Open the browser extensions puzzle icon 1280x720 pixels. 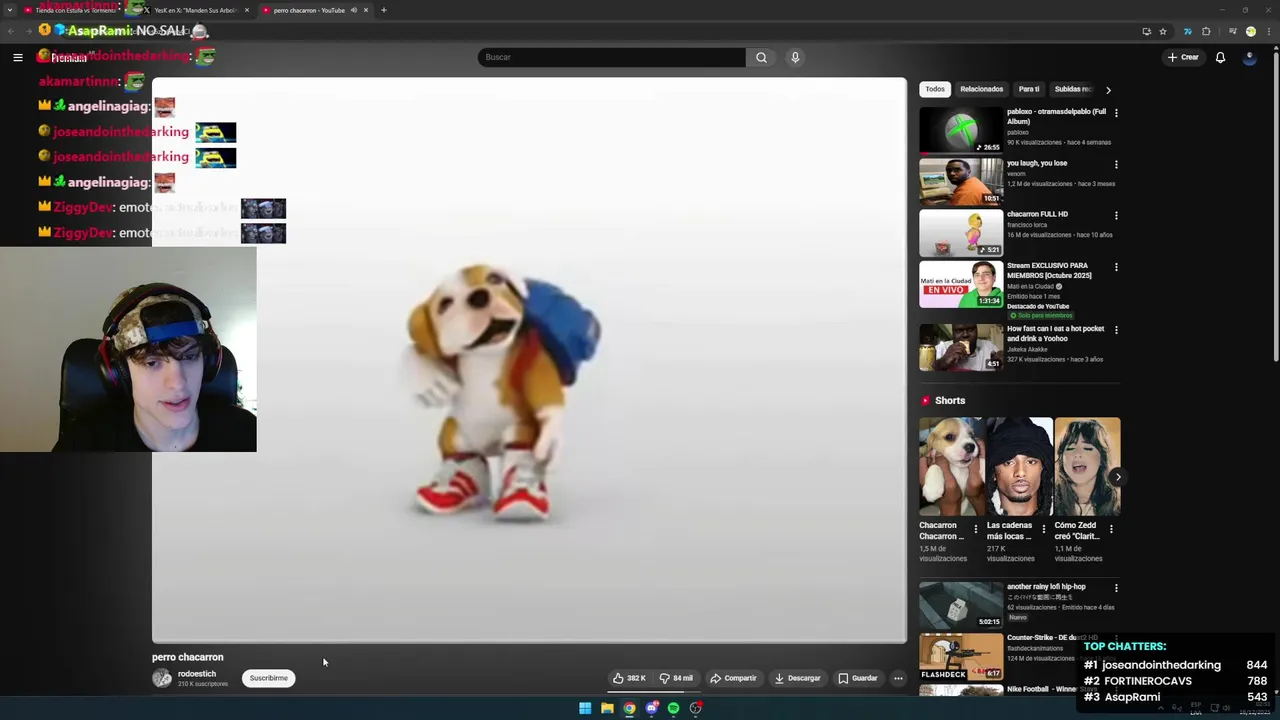click(x=1206, y=31)
